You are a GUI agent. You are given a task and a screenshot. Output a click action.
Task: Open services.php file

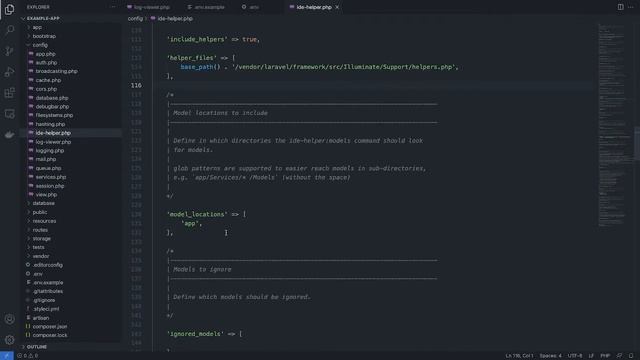(51, 177)
